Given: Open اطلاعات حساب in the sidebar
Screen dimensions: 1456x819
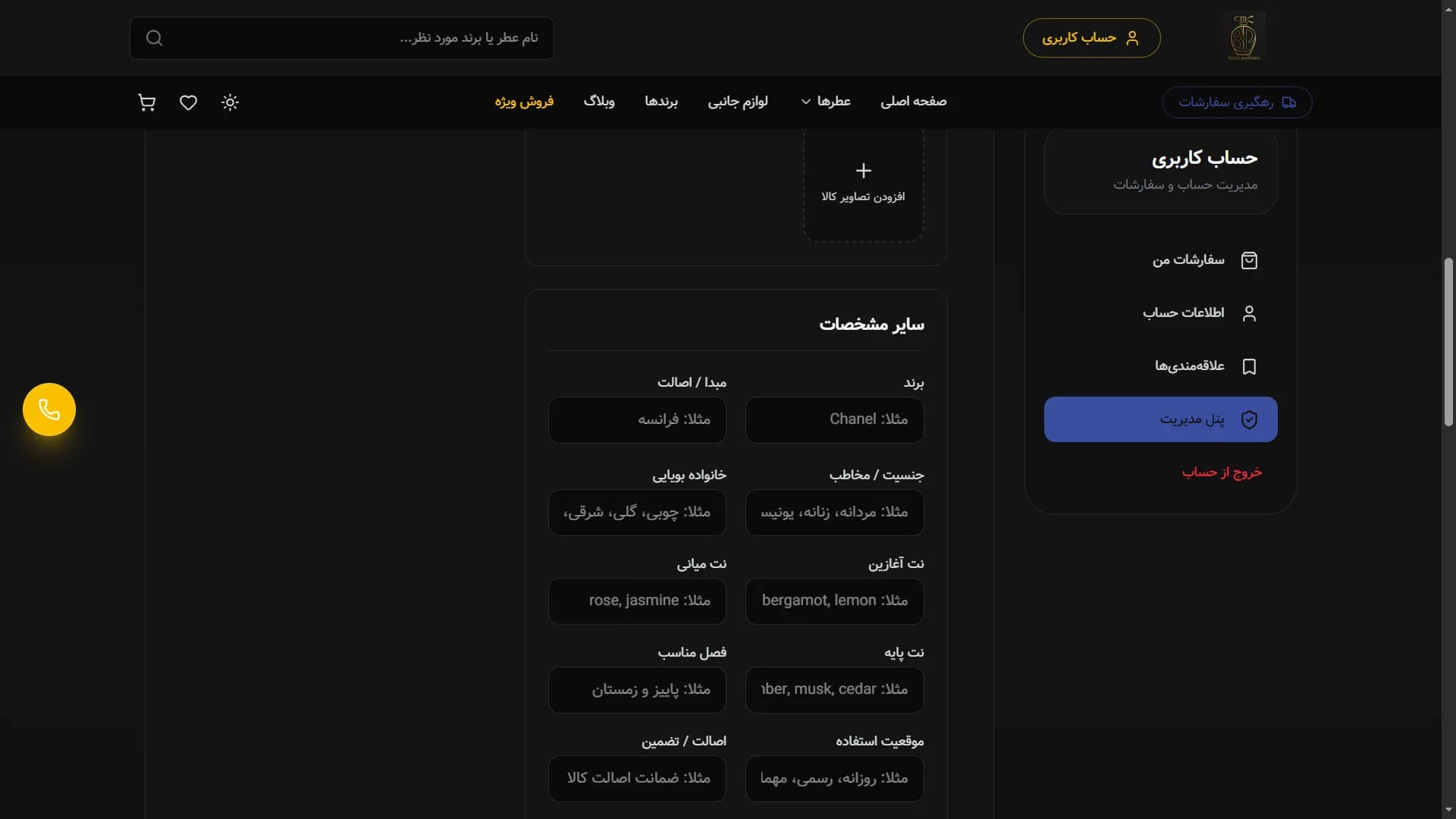Looking at the screenshot, I should coord(1160,314).
